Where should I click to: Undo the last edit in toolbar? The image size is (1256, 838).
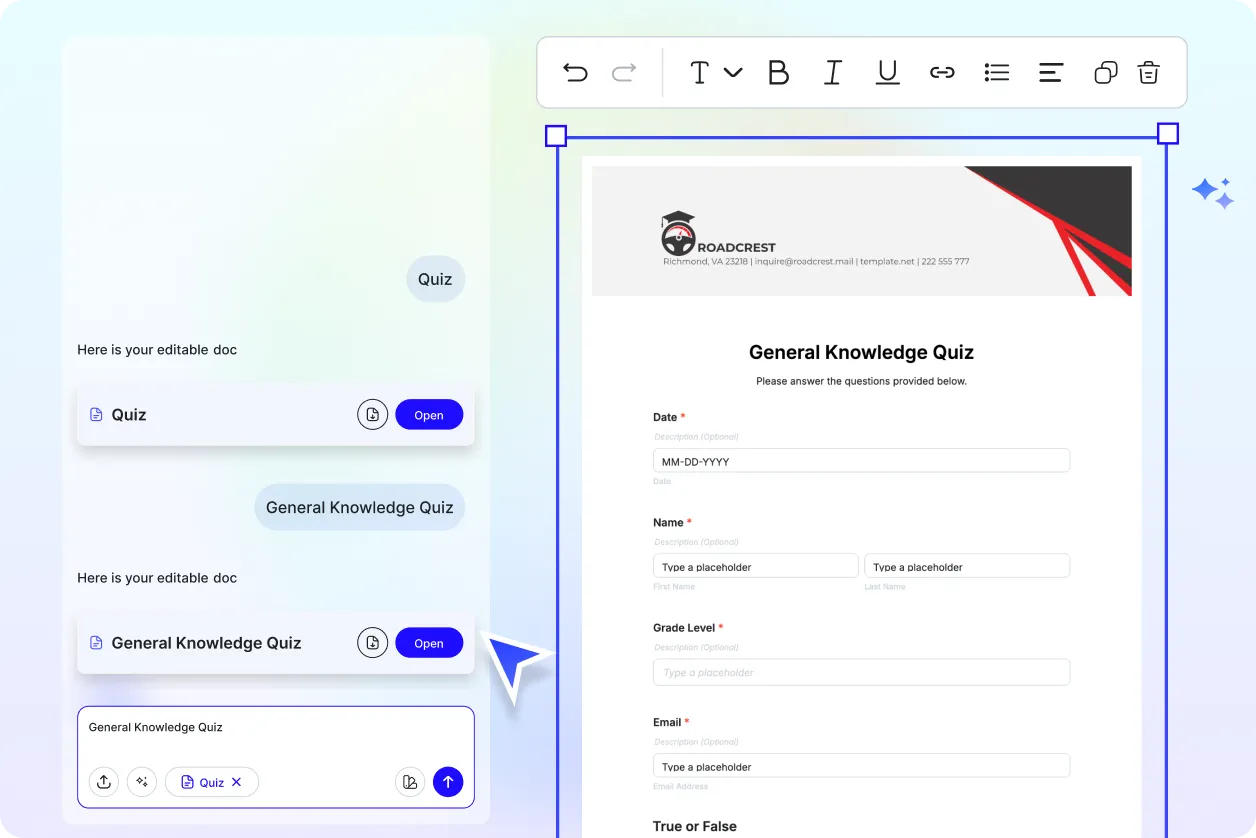click(x=575, y=72)
